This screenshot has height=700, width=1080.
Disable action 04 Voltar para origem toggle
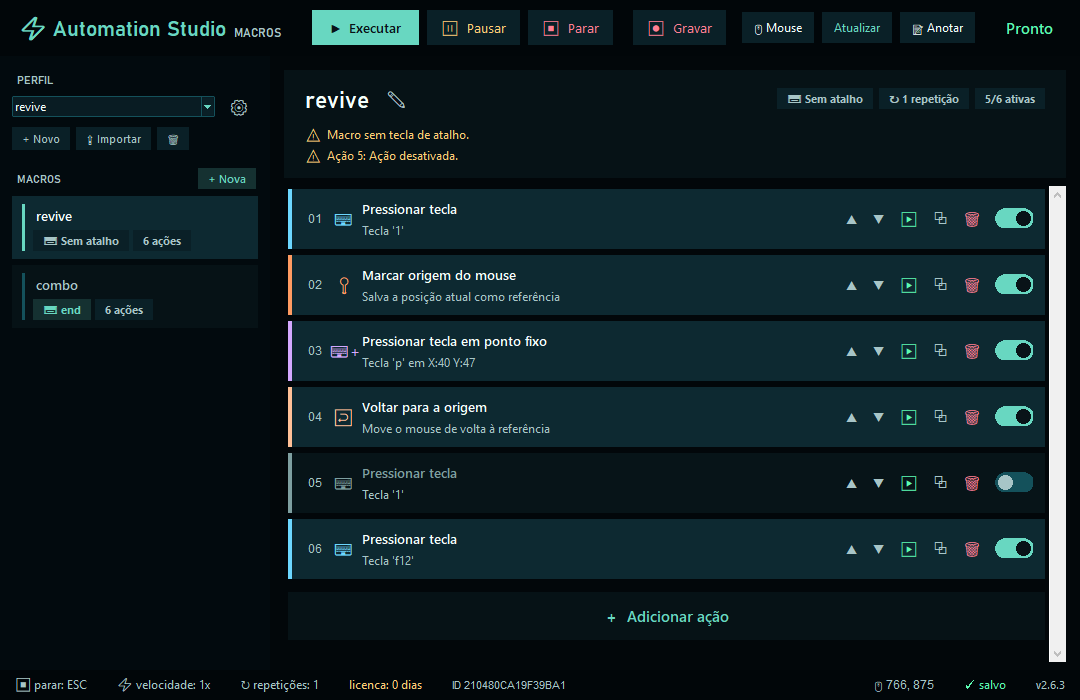(x=1014, y=417)
